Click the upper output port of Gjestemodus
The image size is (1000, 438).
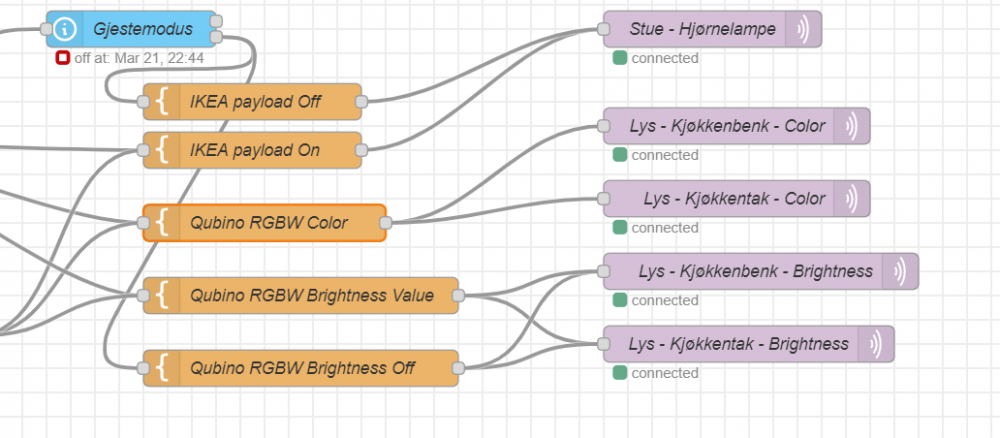coord(217,21)
